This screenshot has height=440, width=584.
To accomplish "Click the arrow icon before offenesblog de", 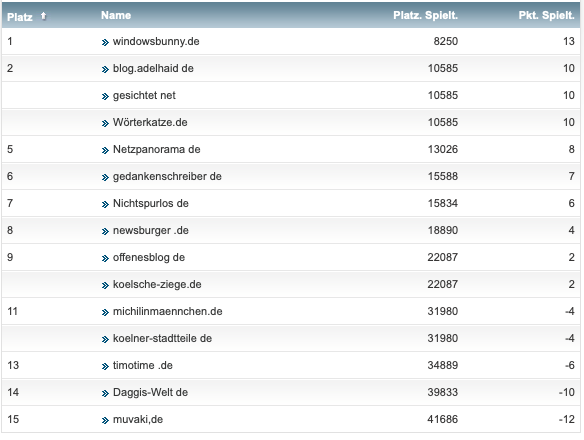I will coord(105,259).
